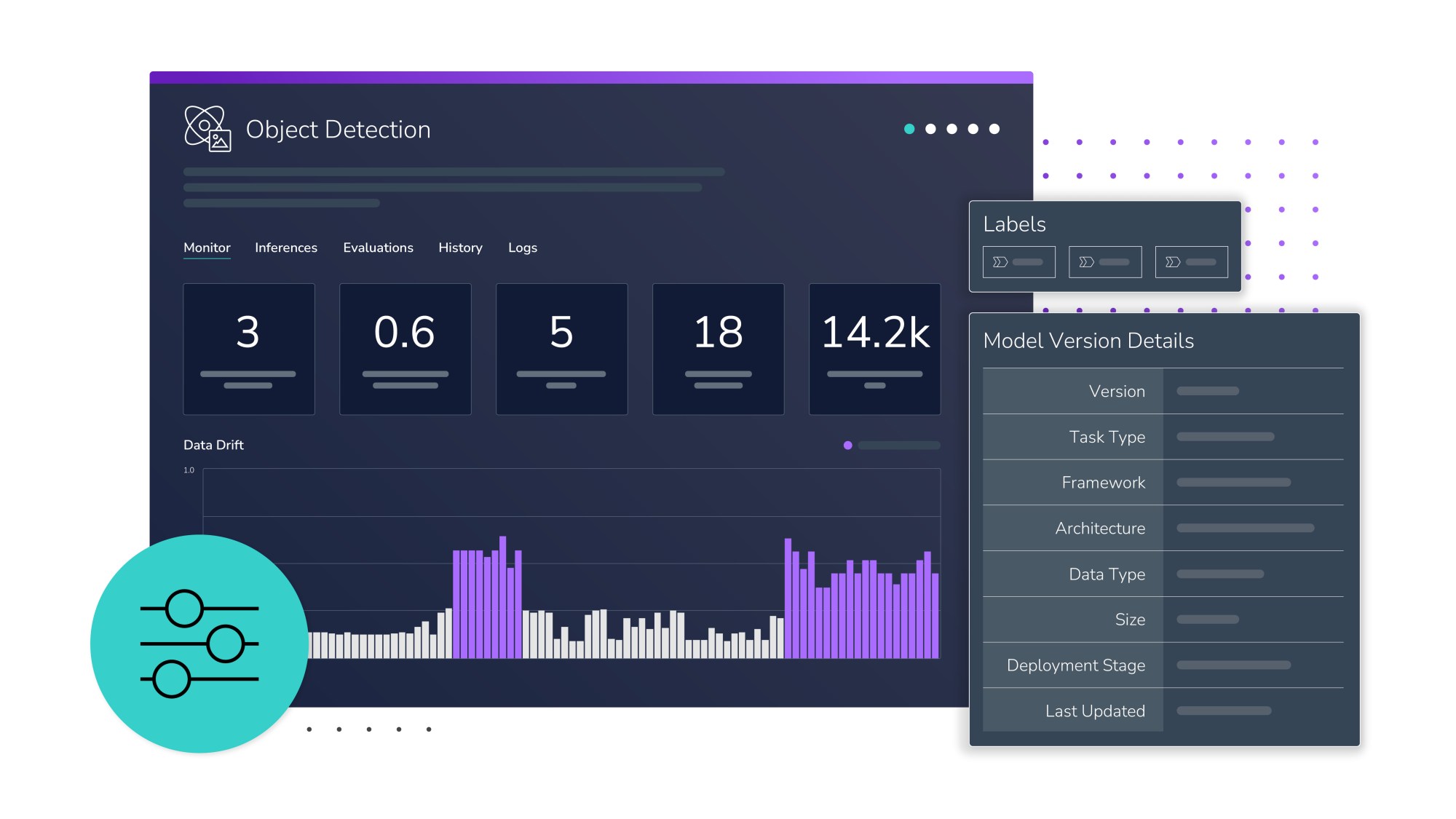
Task: Click the Model Version Details heading
Action: [x=1088, y=340]
